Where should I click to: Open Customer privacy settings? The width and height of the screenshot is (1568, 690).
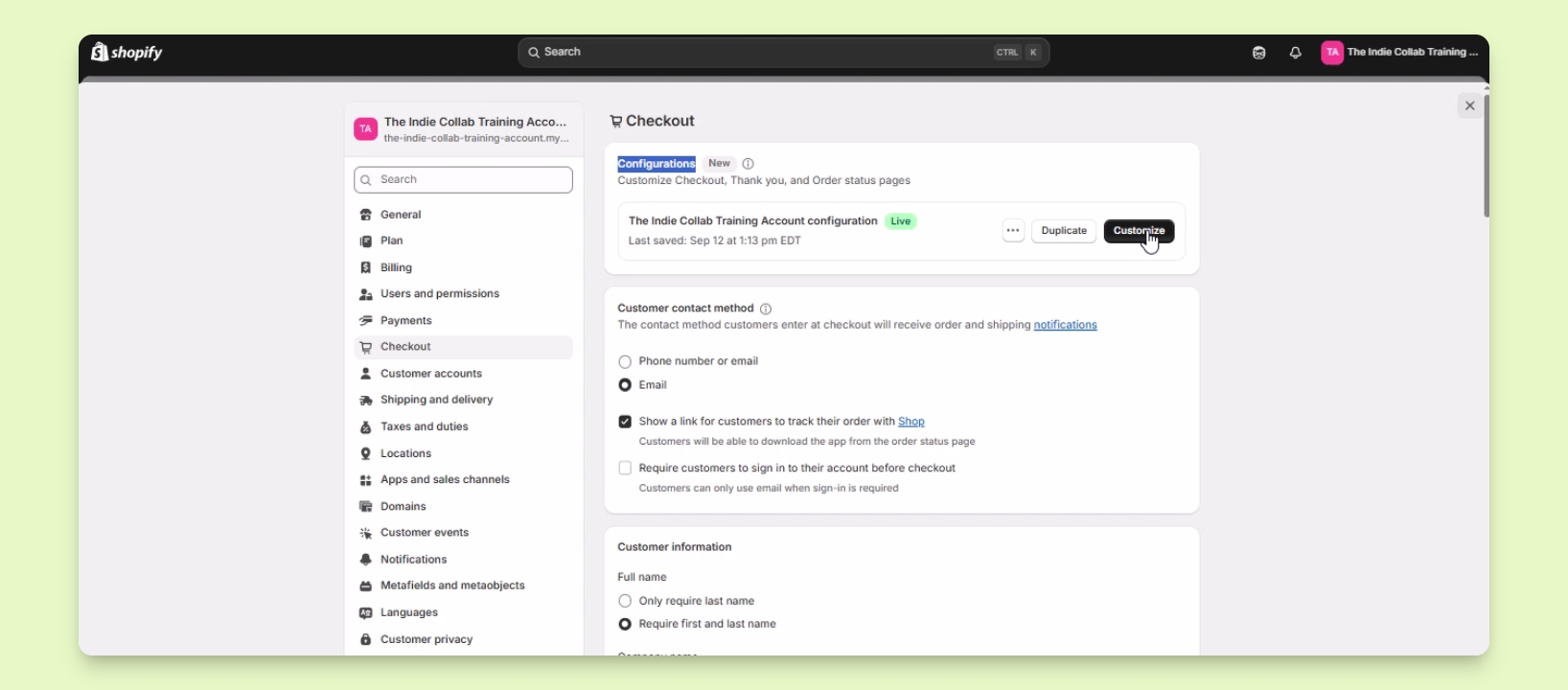[463, 640]
